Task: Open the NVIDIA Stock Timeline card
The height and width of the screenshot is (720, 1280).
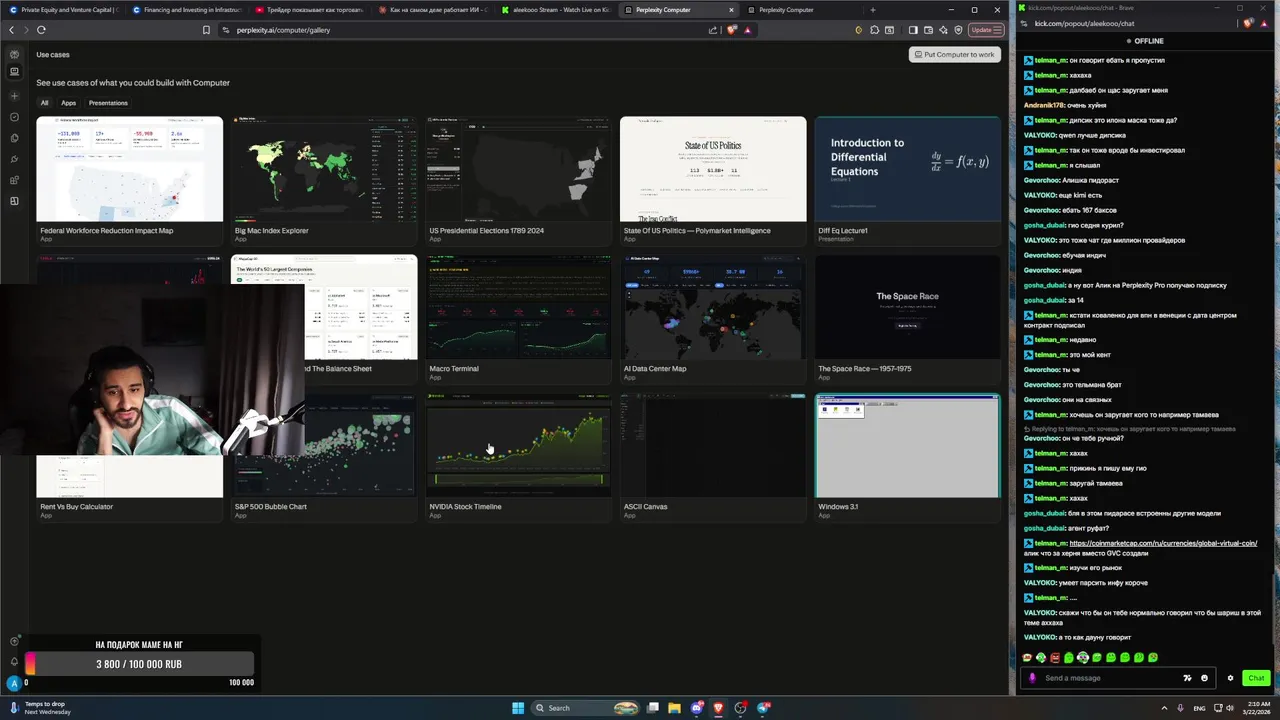Action: tap(518, 456)
